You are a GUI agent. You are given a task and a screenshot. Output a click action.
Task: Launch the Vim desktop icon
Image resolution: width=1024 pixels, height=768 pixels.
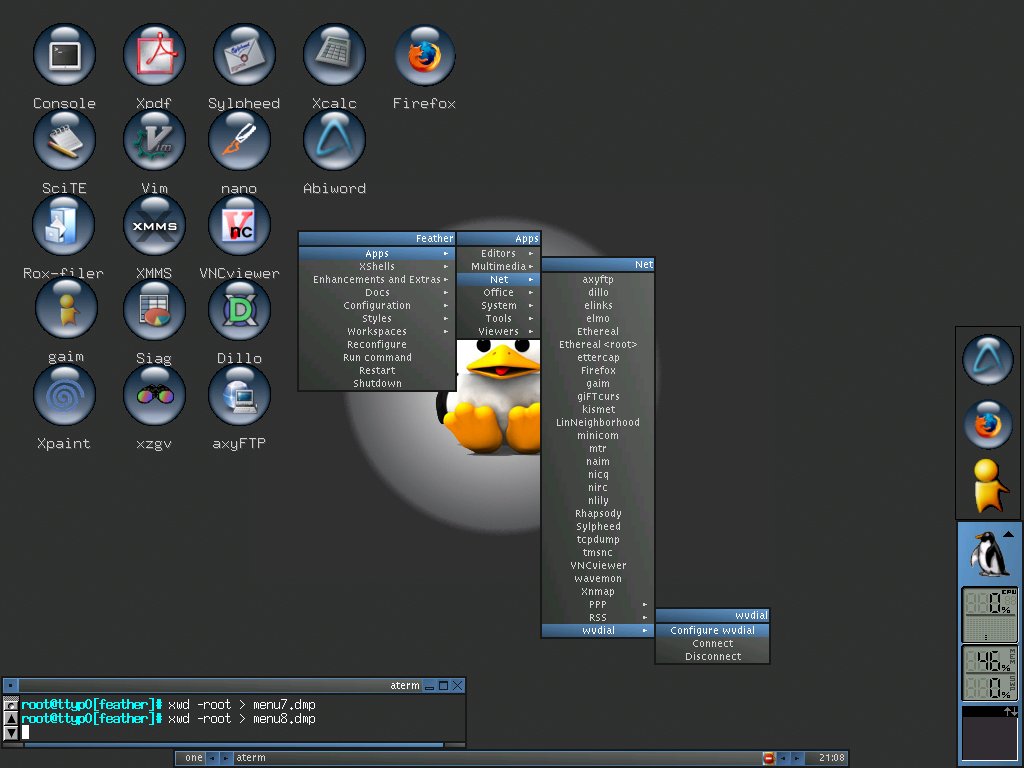pyautogui.click(x=154, y=140)
